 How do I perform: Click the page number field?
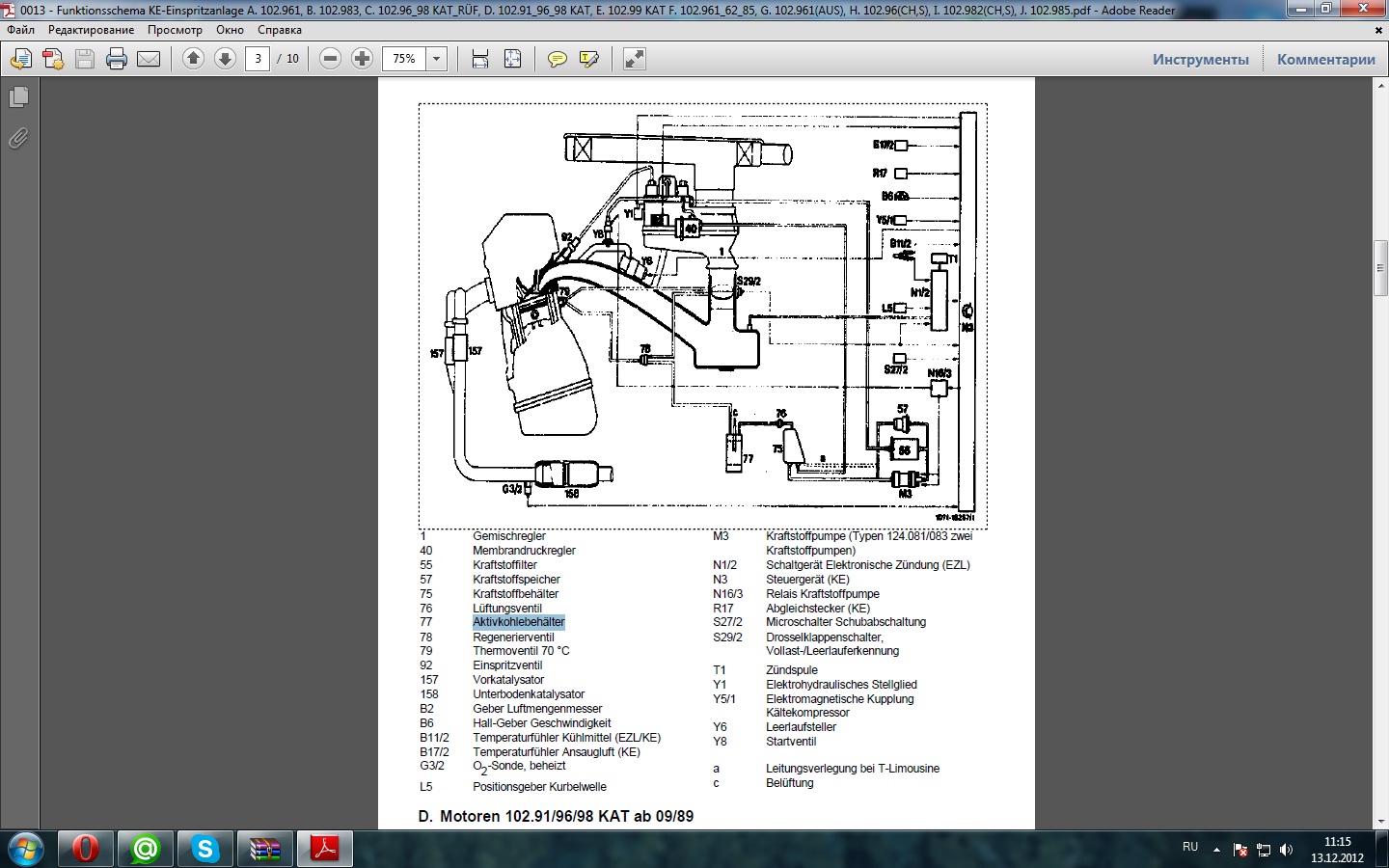click(x=258, y=59)
